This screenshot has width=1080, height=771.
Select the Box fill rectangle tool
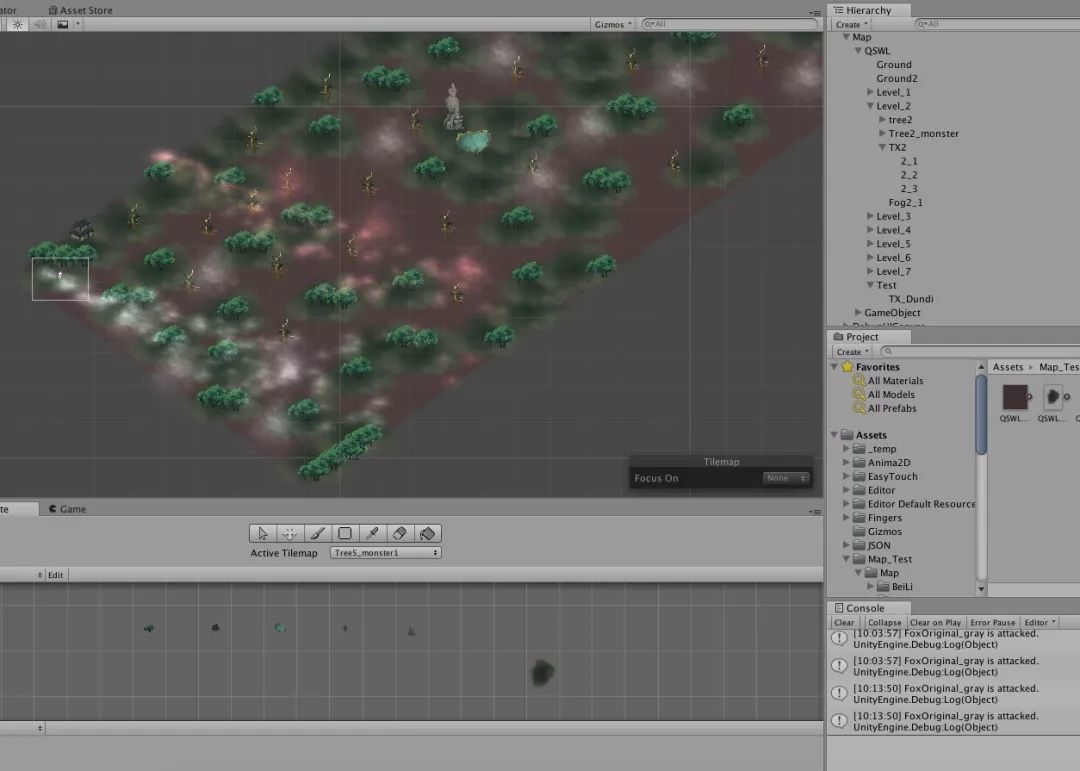pos(345,533)
